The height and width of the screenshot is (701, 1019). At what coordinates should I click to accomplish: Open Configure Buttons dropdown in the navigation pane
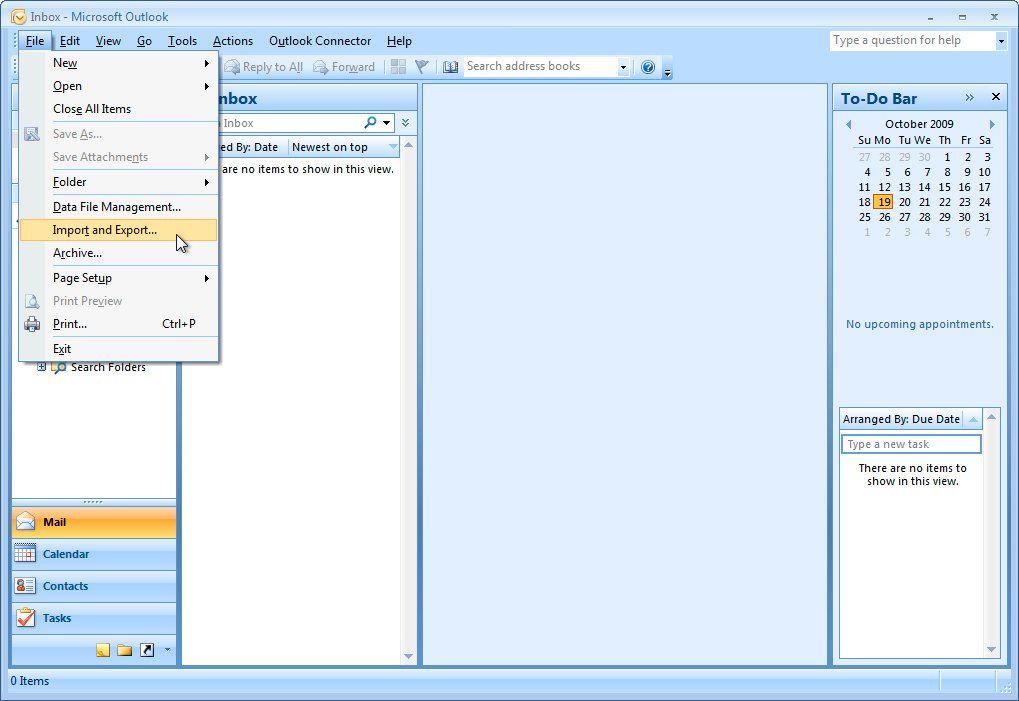click(x=168, y=650)
